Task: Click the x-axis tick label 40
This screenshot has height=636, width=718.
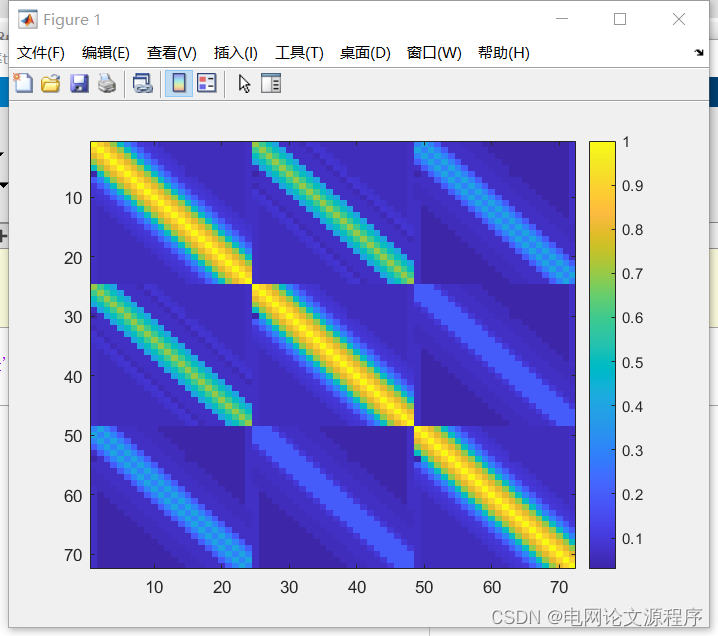Action: [x=357, y=587]
